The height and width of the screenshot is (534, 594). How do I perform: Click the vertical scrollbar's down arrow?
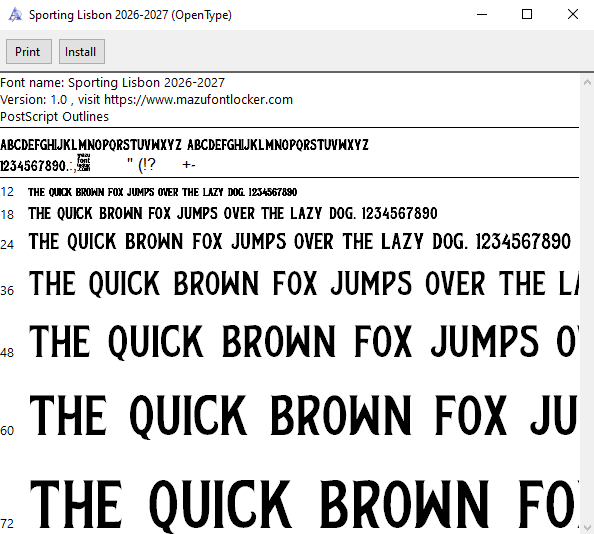tap(587, 527)
